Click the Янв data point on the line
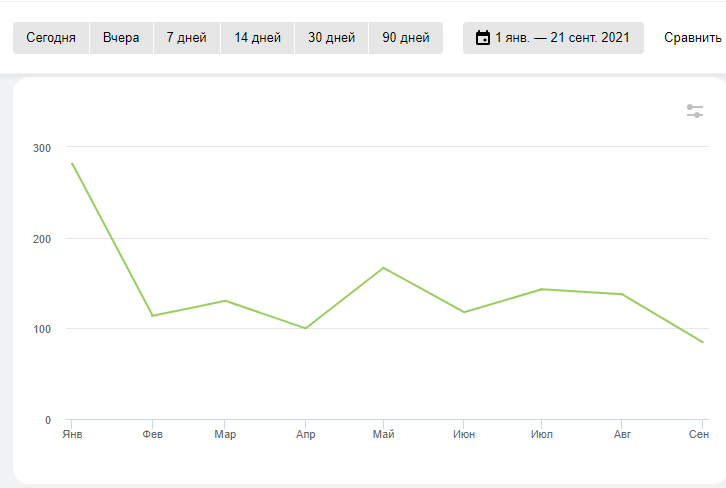Screen dimensions: 726x488 point(72,163)
